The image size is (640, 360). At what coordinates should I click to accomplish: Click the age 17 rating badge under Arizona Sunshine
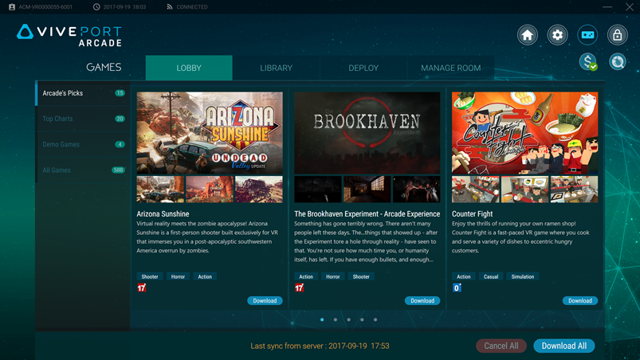click(x=142, y=288)
